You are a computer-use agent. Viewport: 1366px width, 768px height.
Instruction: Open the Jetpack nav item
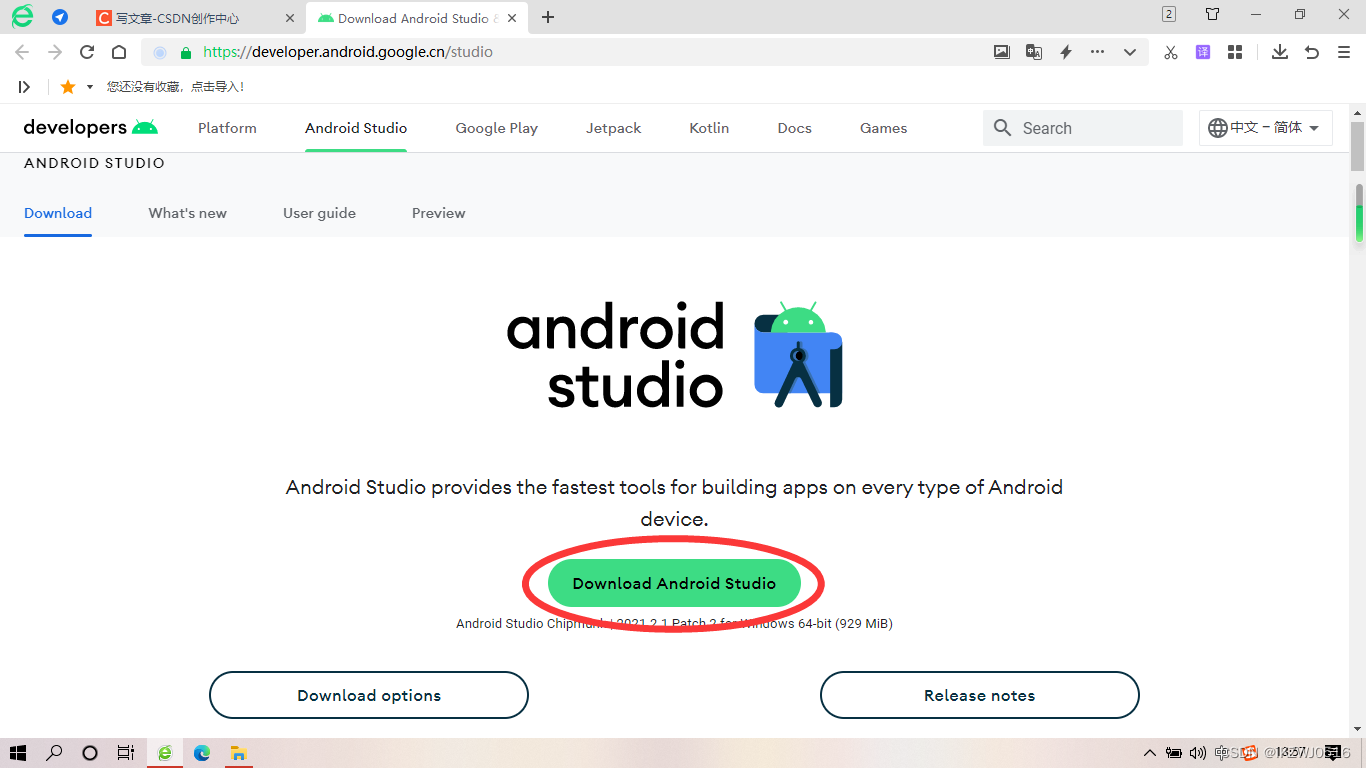[x=614, y=128]
